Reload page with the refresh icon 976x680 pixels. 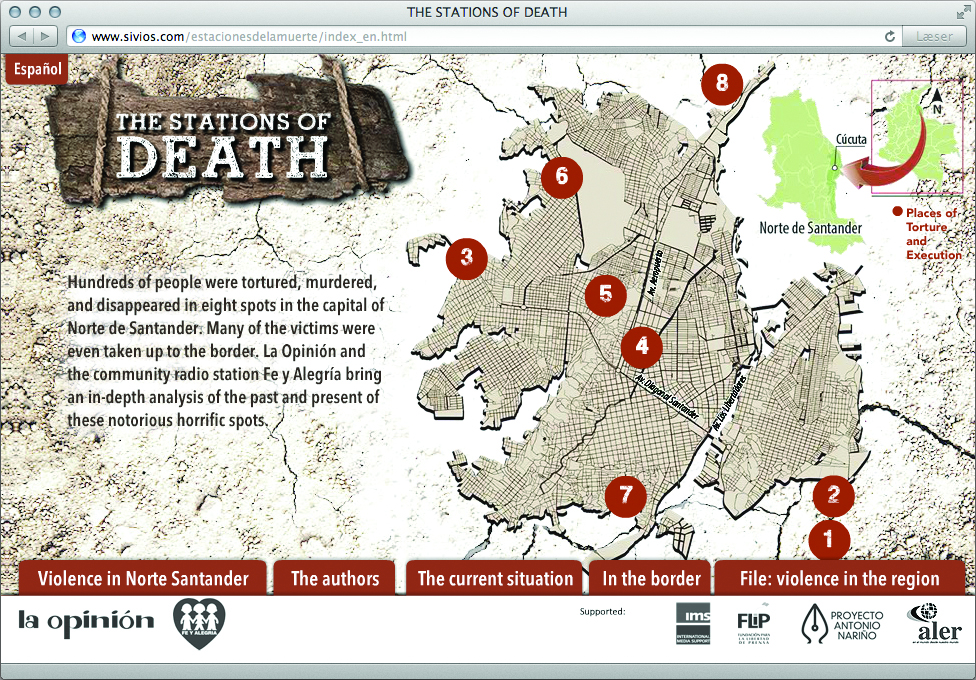[x=889, y=36]
